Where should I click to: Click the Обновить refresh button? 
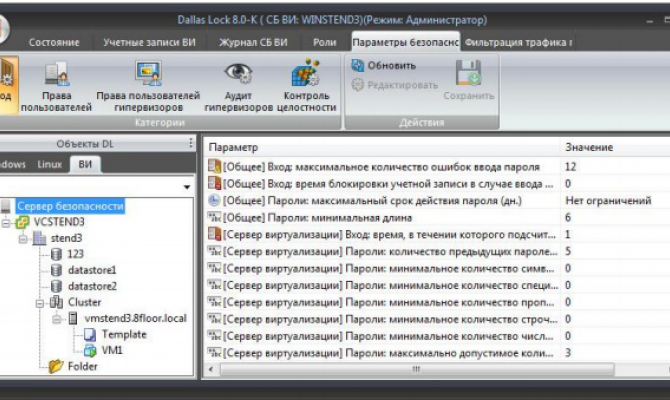pos(384,65)
